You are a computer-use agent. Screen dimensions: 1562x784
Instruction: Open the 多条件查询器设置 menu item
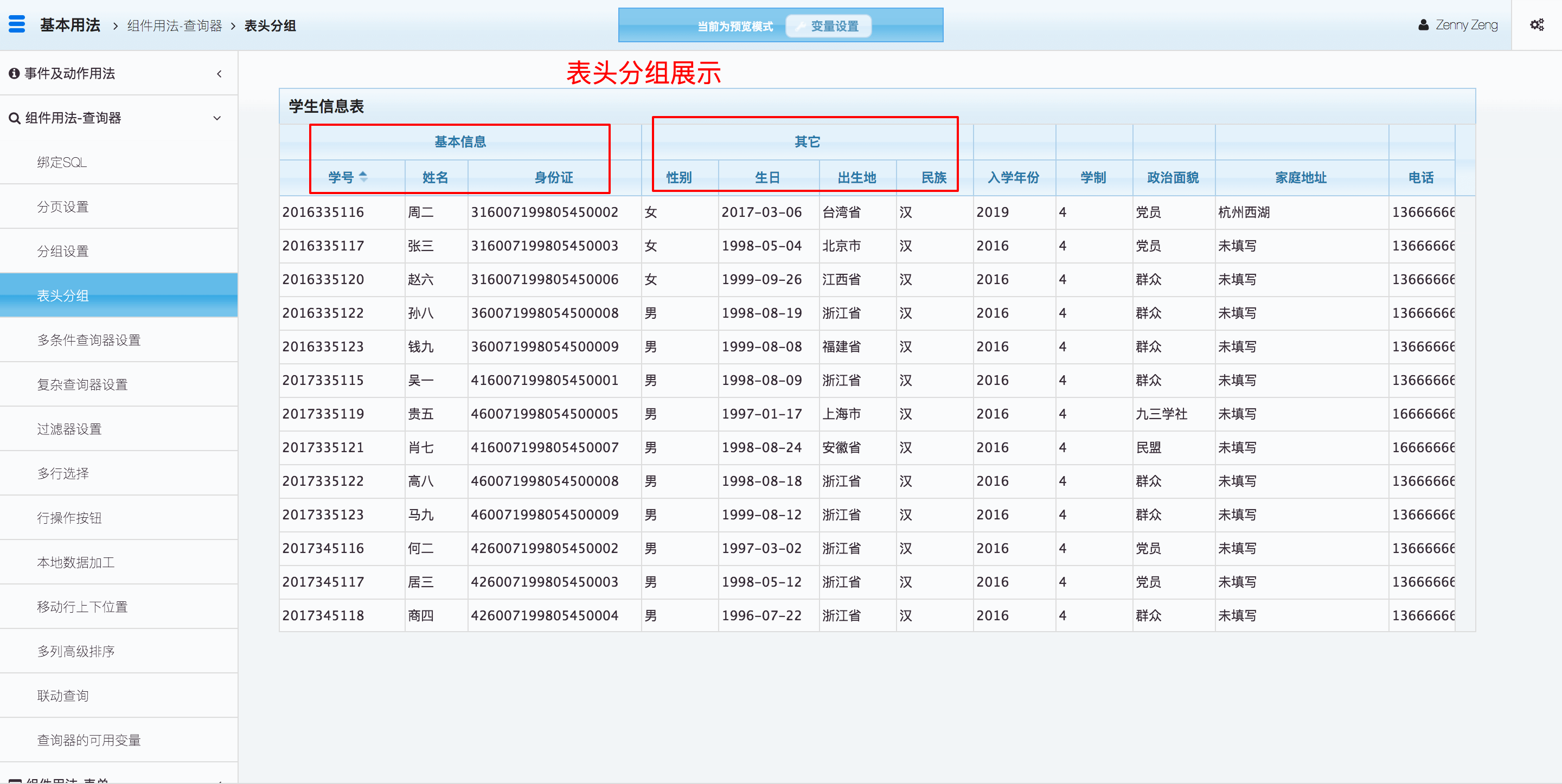[x=88, y=340]
